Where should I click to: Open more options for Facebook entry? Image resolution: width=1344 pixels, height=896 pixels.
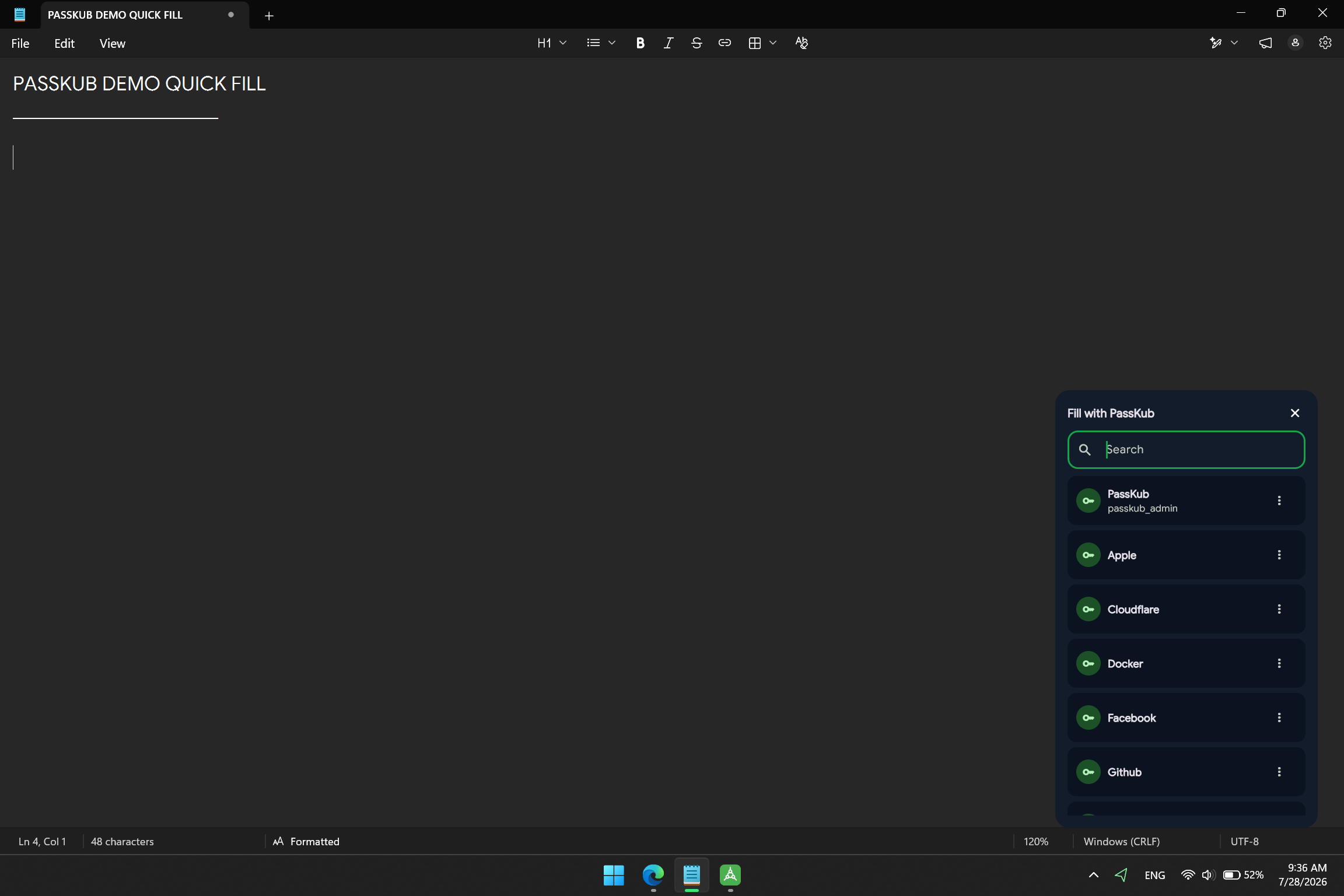1279,718
